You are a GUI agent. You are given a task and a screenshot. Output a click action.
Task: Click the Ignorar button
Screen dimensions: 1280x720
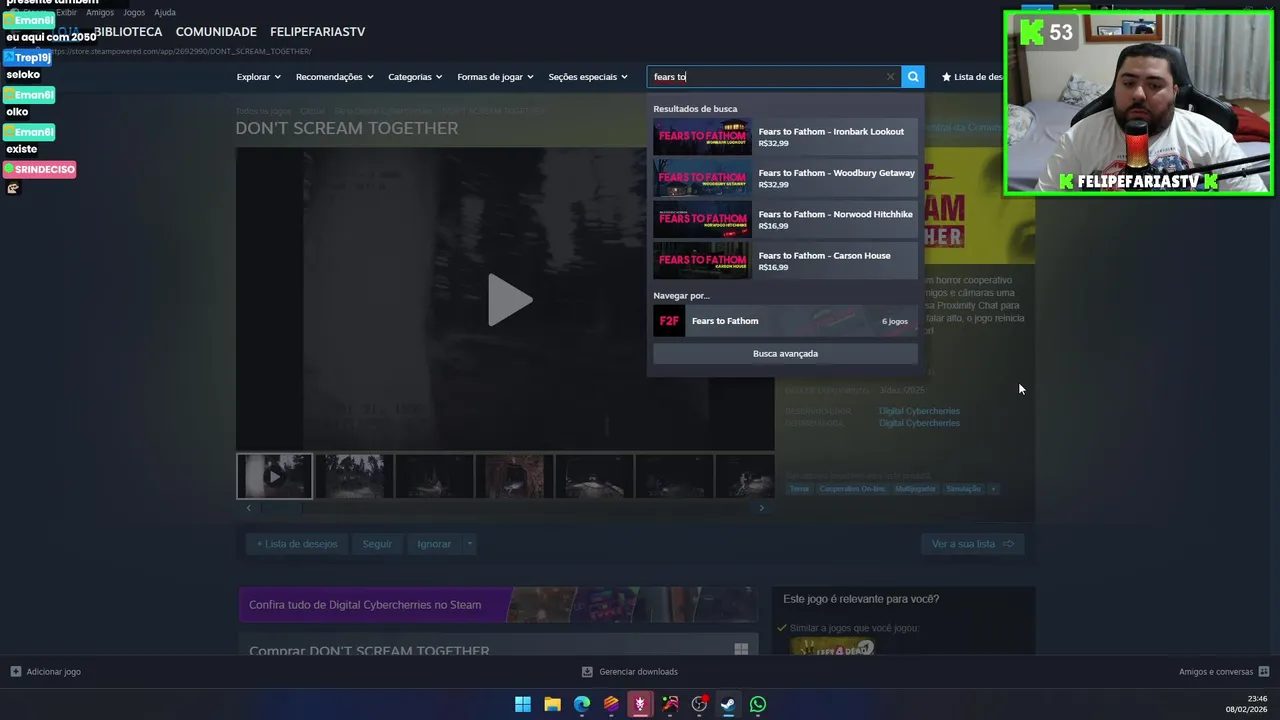(434, 544)
